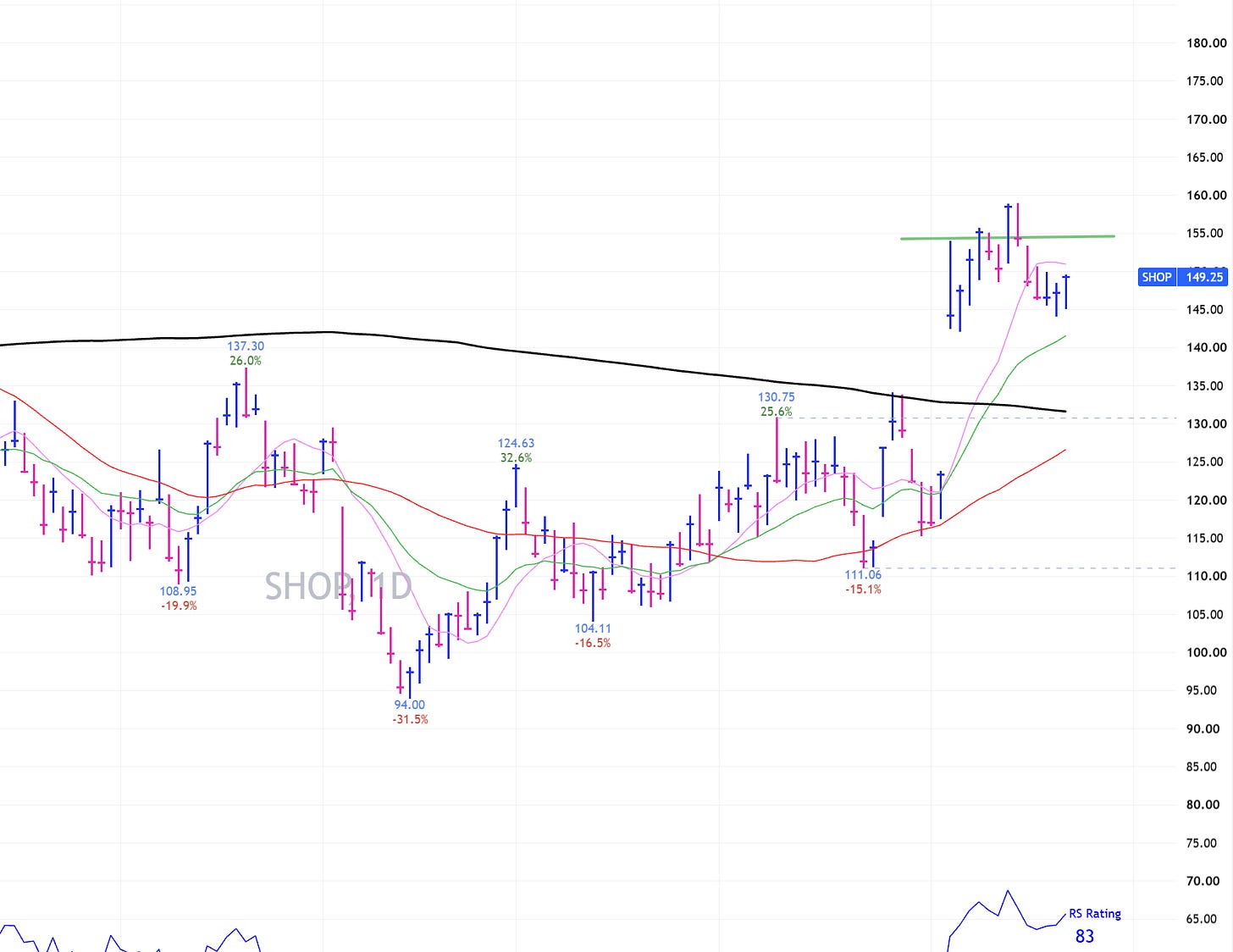This screenshot has width=1233, height=952.
Task: Click the 94.00 swing low label
Action: point(409,705)
